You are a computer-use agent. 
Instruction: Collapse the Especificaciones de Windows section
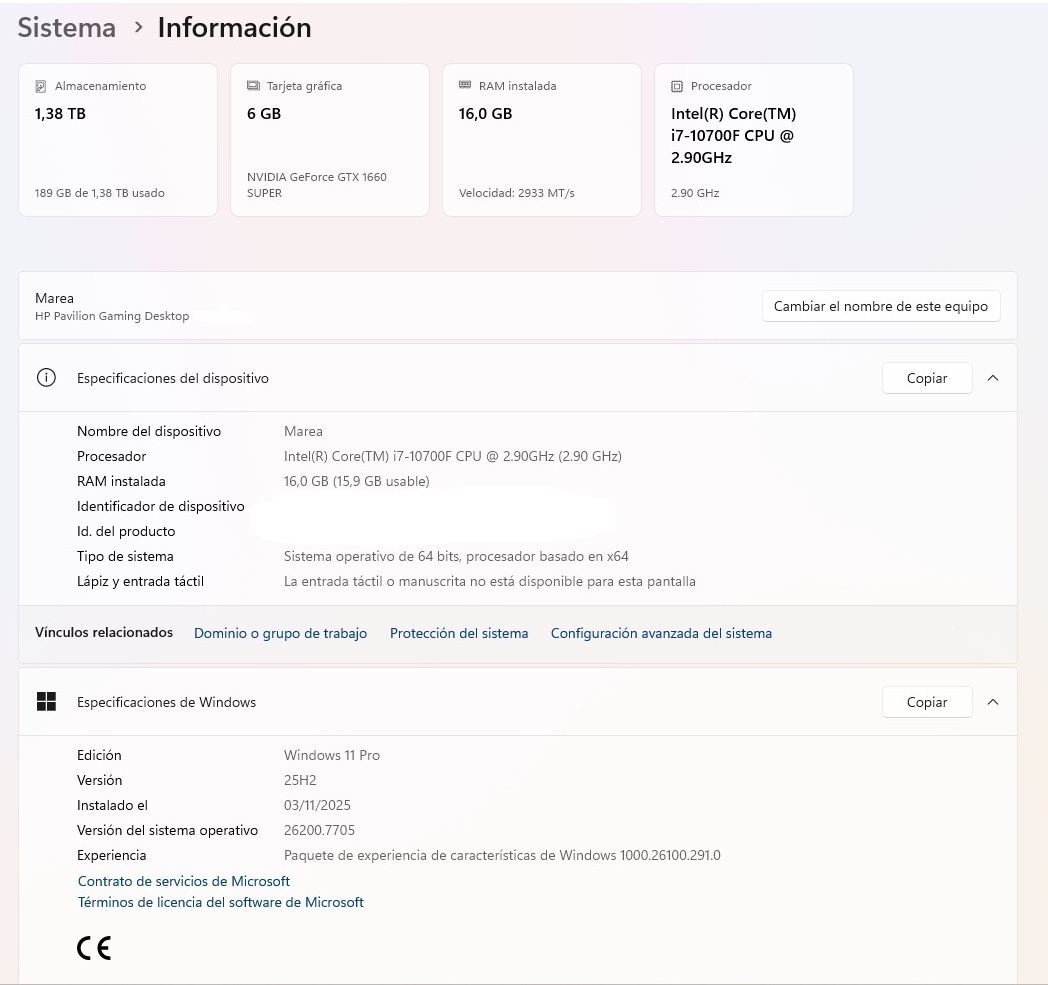click(993, 702)
